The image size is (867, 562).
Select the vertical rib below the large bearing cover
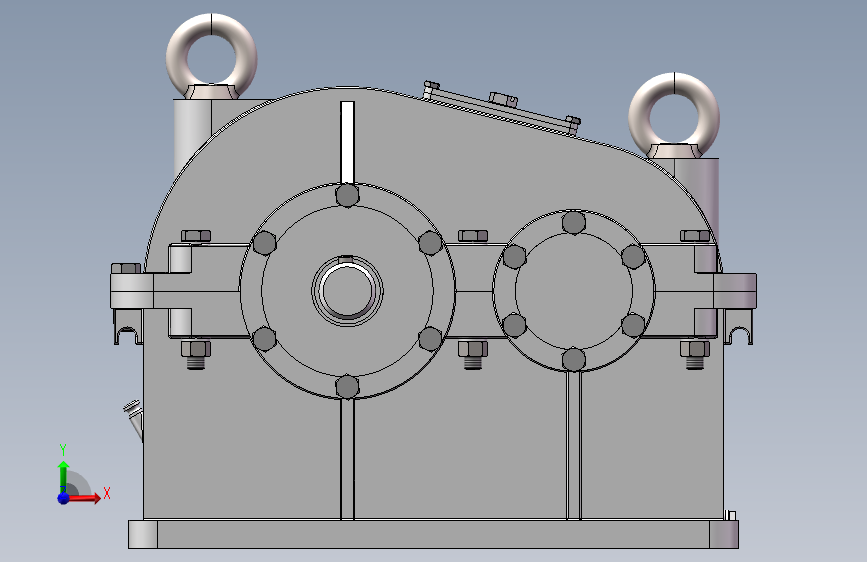[x=347, y=459]
